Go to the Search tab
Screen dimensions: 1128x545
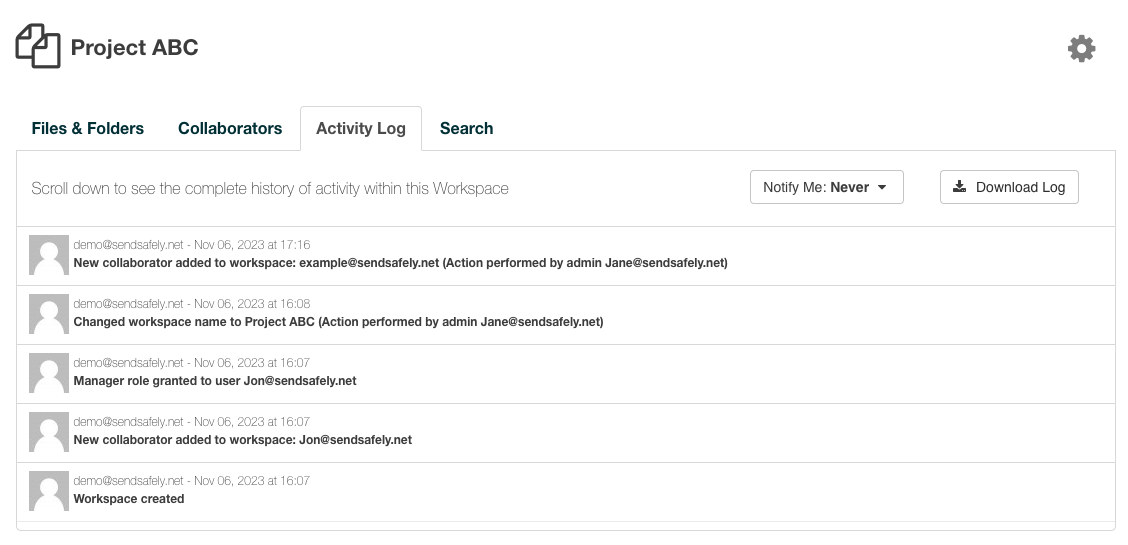pyautogui.click(x=466, y=128)
